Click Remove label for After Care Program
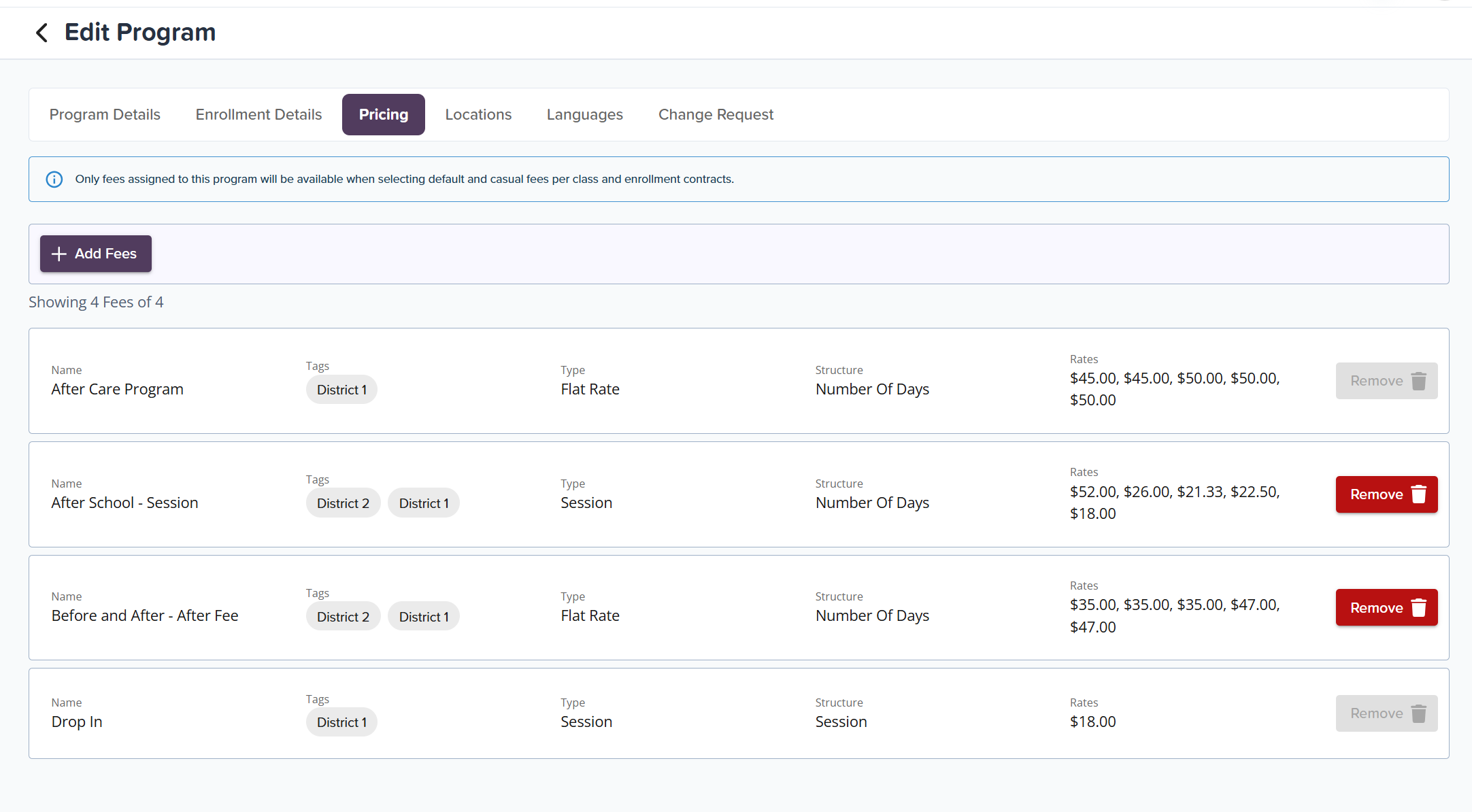 (1376, 381)
